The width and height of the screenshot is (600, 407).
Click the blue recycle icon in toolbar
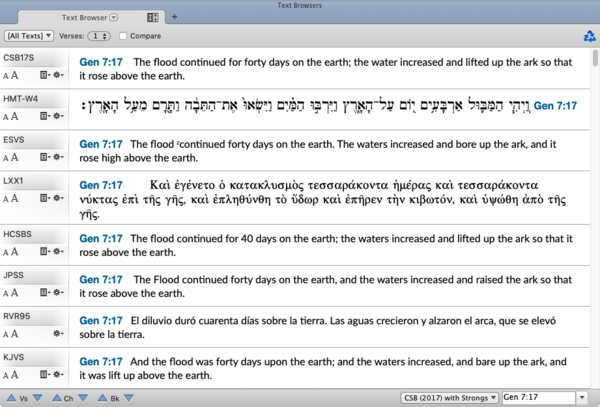[590, 36]
